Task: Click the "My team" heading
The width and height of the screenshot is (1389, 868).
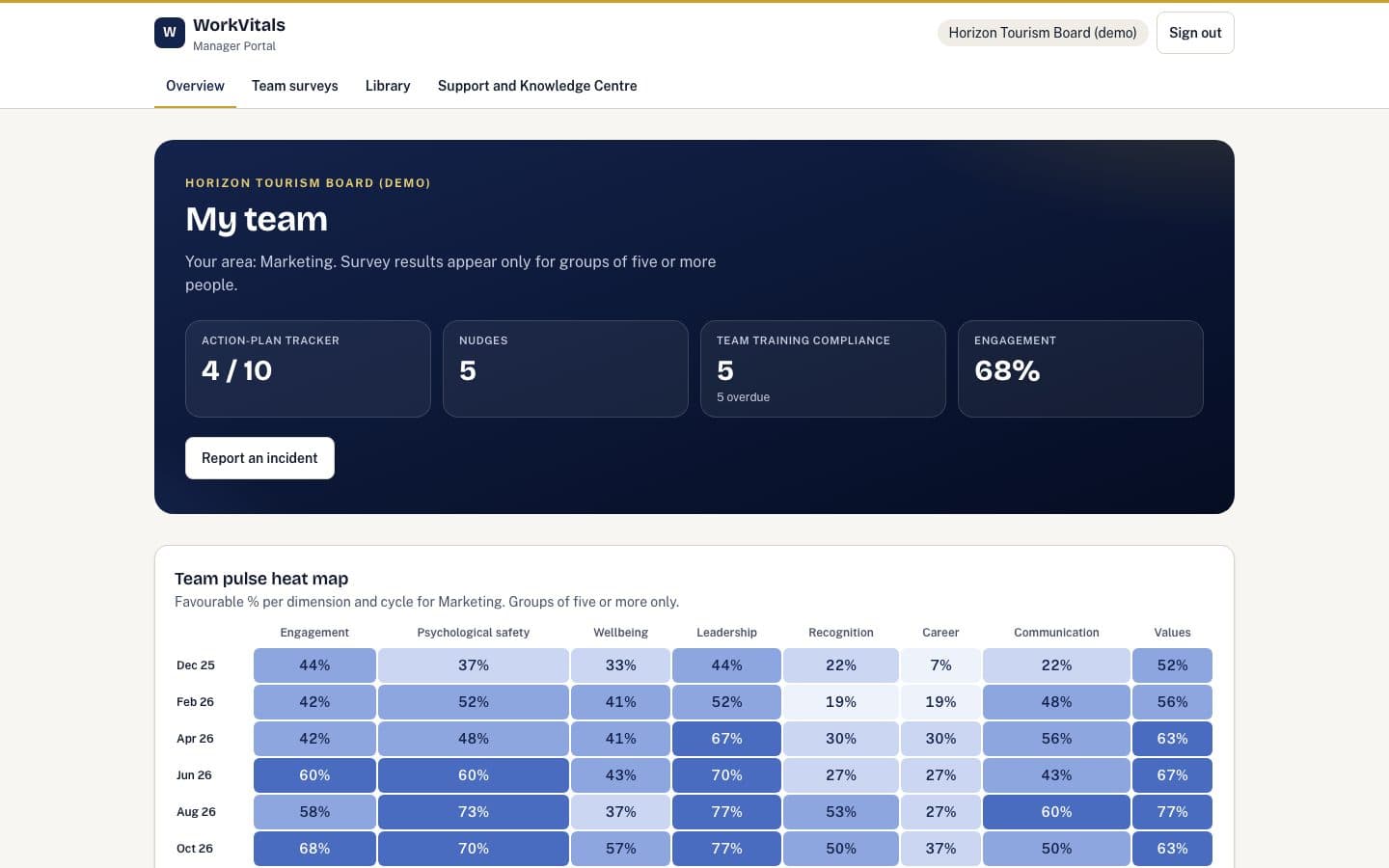Action: [257, 219]
